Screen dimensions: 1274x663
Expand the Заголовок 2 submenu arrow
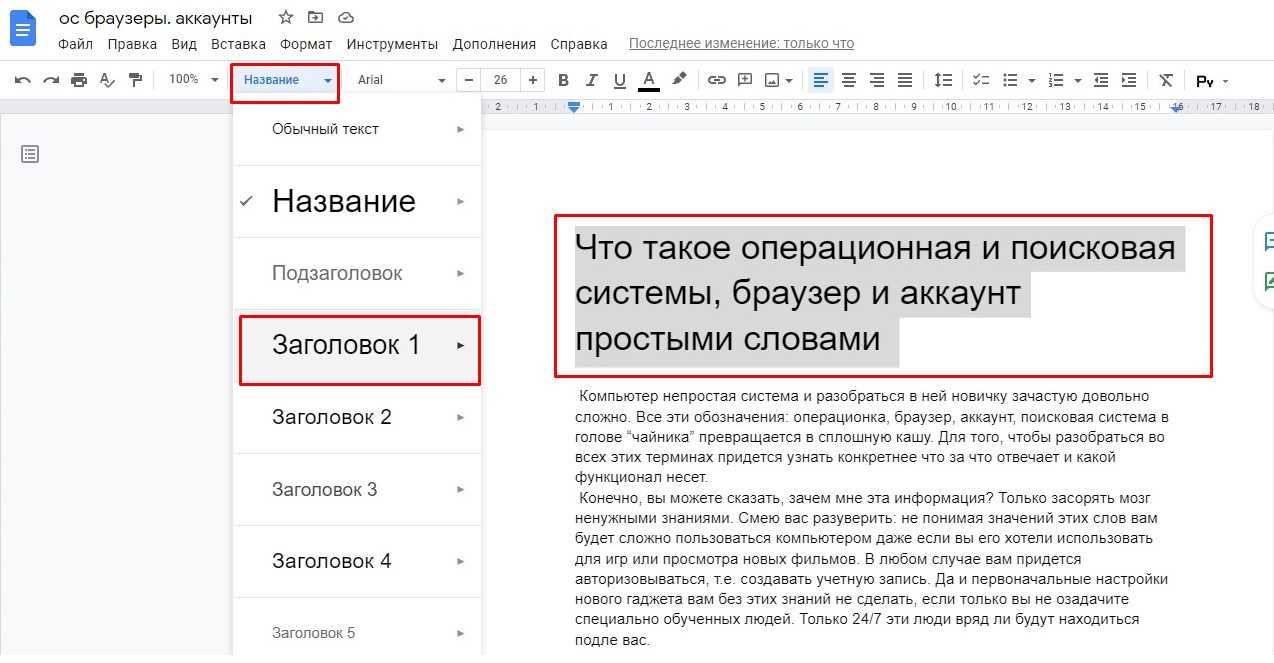[461, 417]
